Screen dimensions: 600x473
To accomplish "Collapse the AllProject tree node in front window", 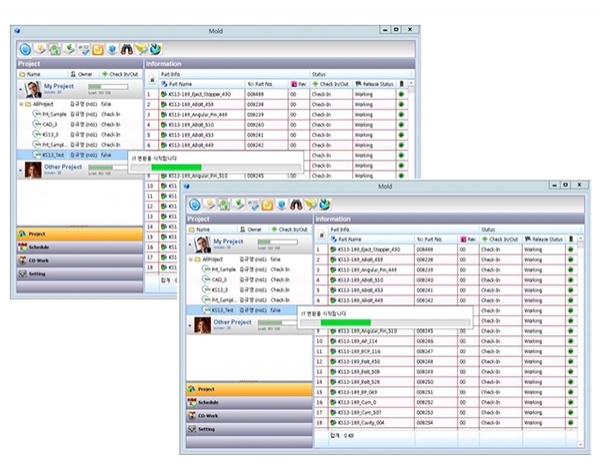I will 191,259.
